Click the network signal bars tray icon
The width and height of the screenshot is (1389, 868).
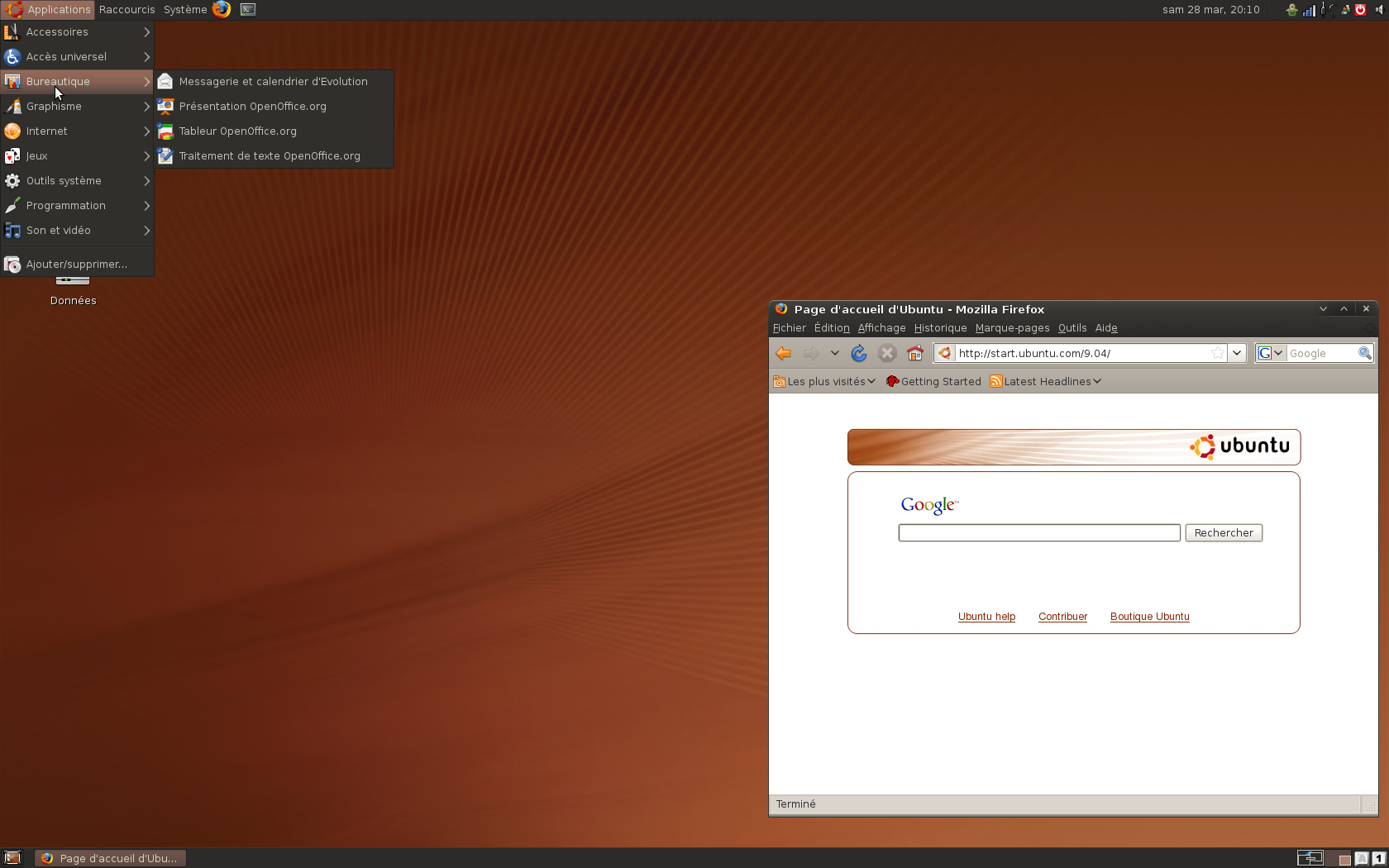pos(1309,10)
